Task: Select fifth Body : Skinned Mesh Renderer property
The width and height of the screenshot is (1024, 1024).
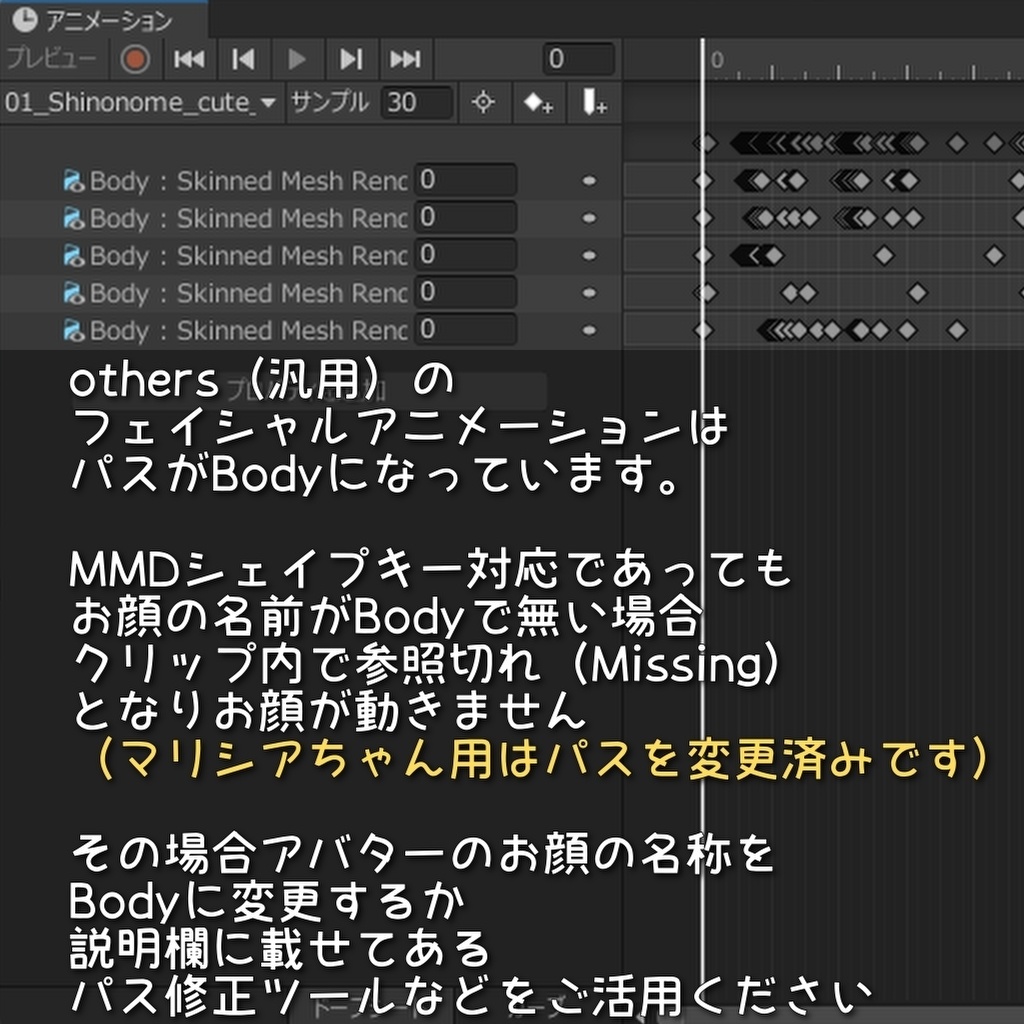Action: (x=248, y=330)
